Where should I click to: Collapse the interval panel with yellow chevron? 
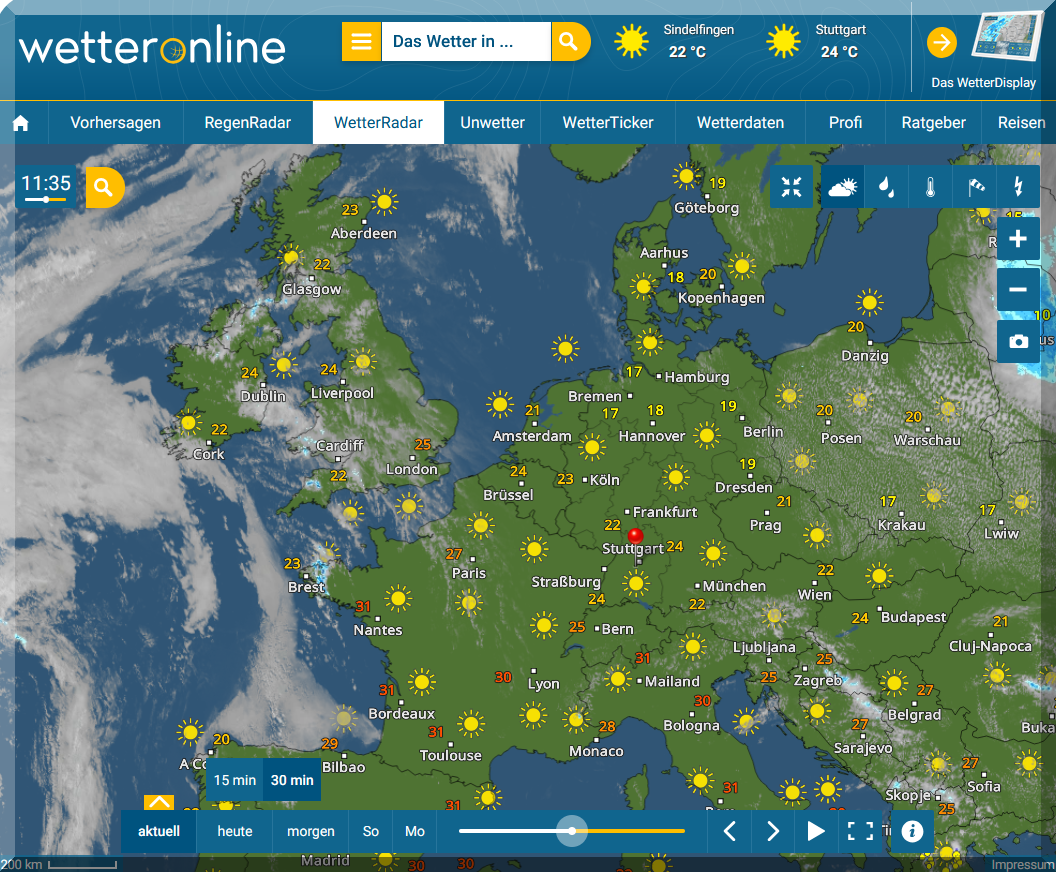tap(159, 802)
